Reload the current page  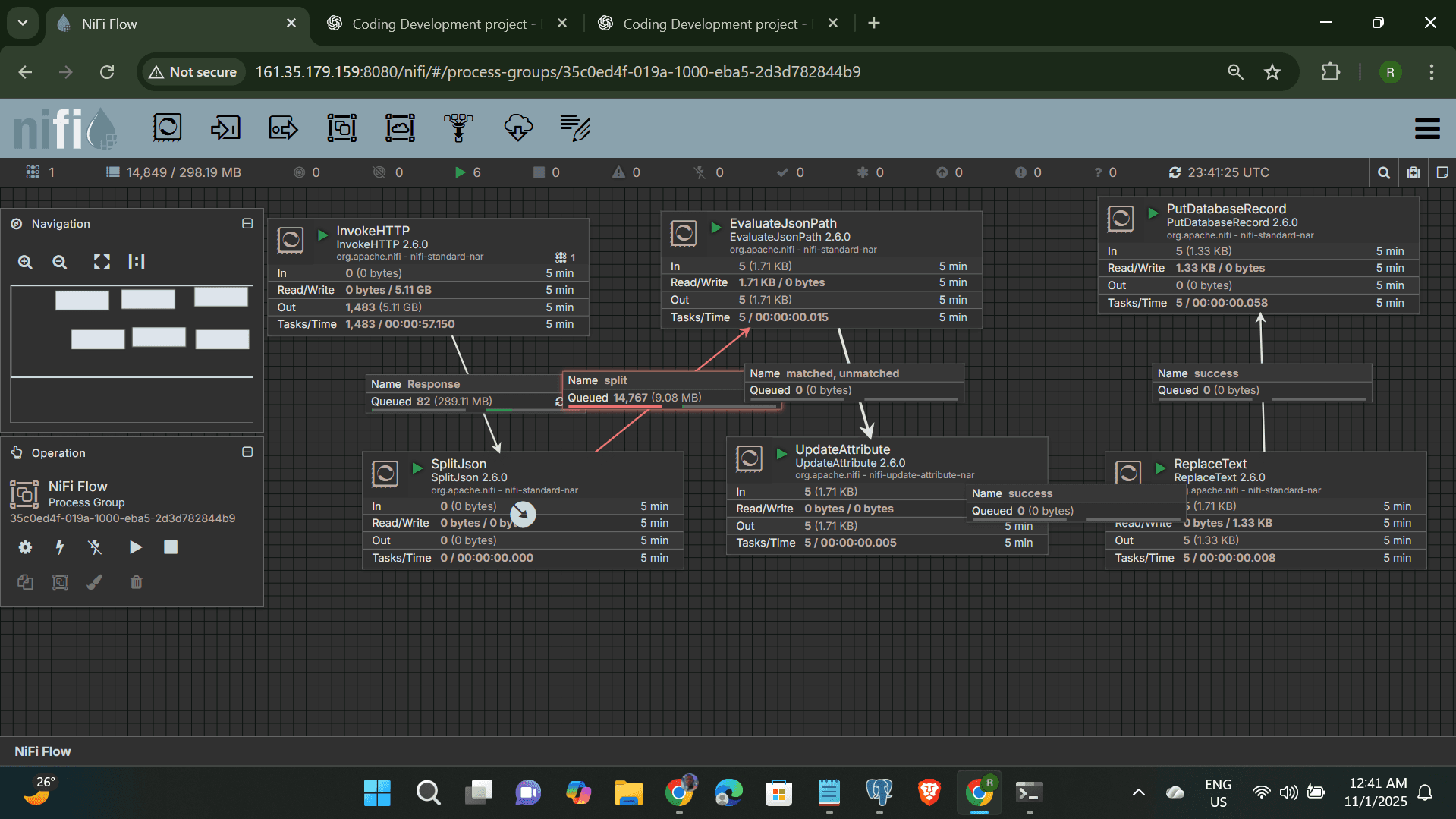(107, 72)
